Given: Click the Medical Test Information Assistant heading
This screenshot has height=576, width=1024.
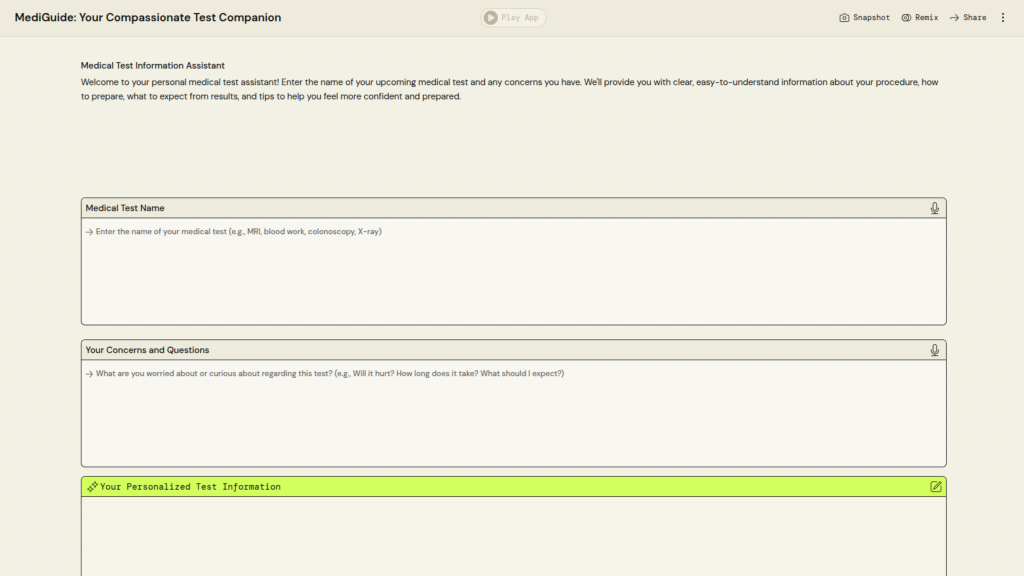Looking at the screenshot, I should pos(153,66).
